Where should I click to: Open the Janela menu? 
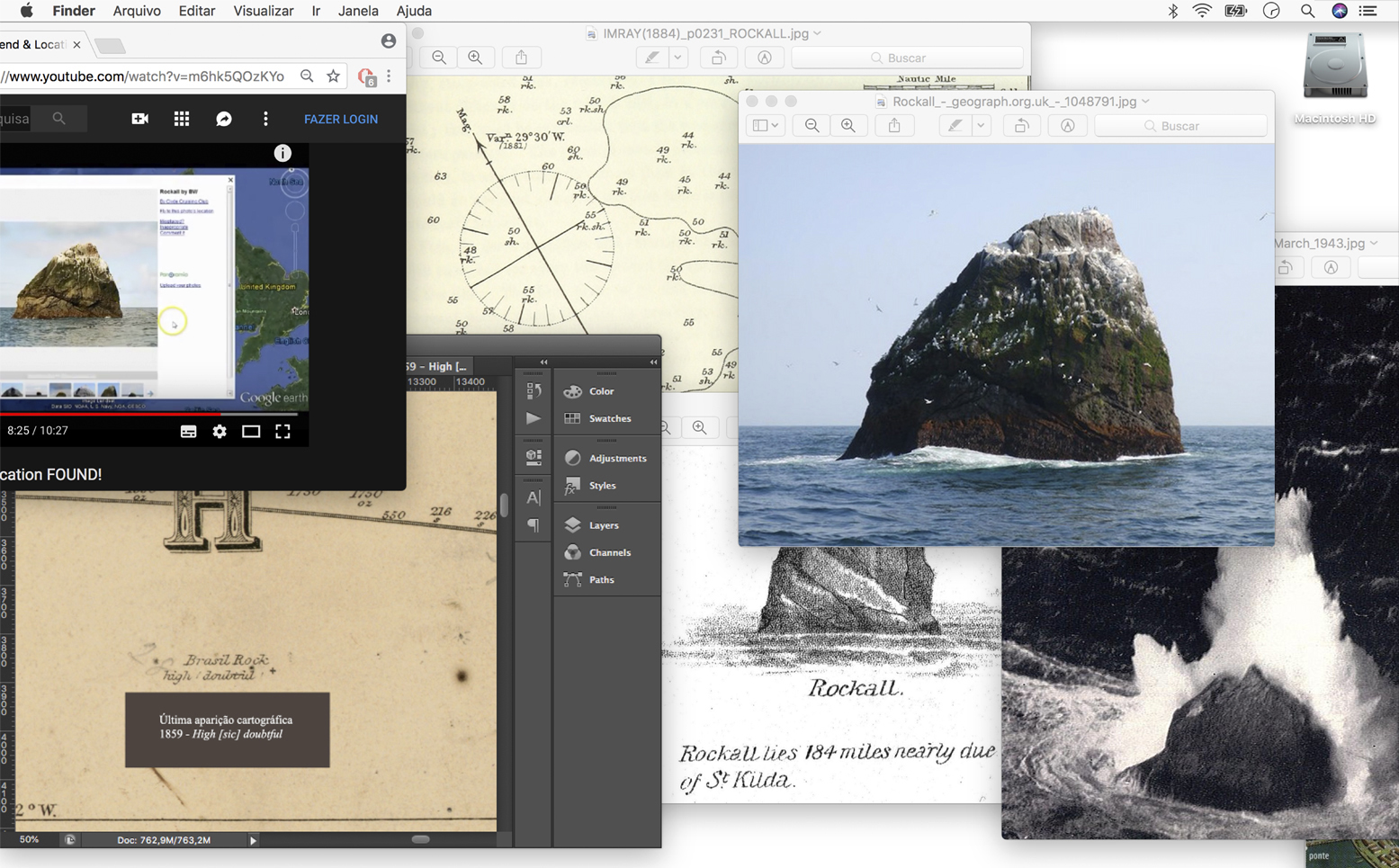click(x=357, y=11)
